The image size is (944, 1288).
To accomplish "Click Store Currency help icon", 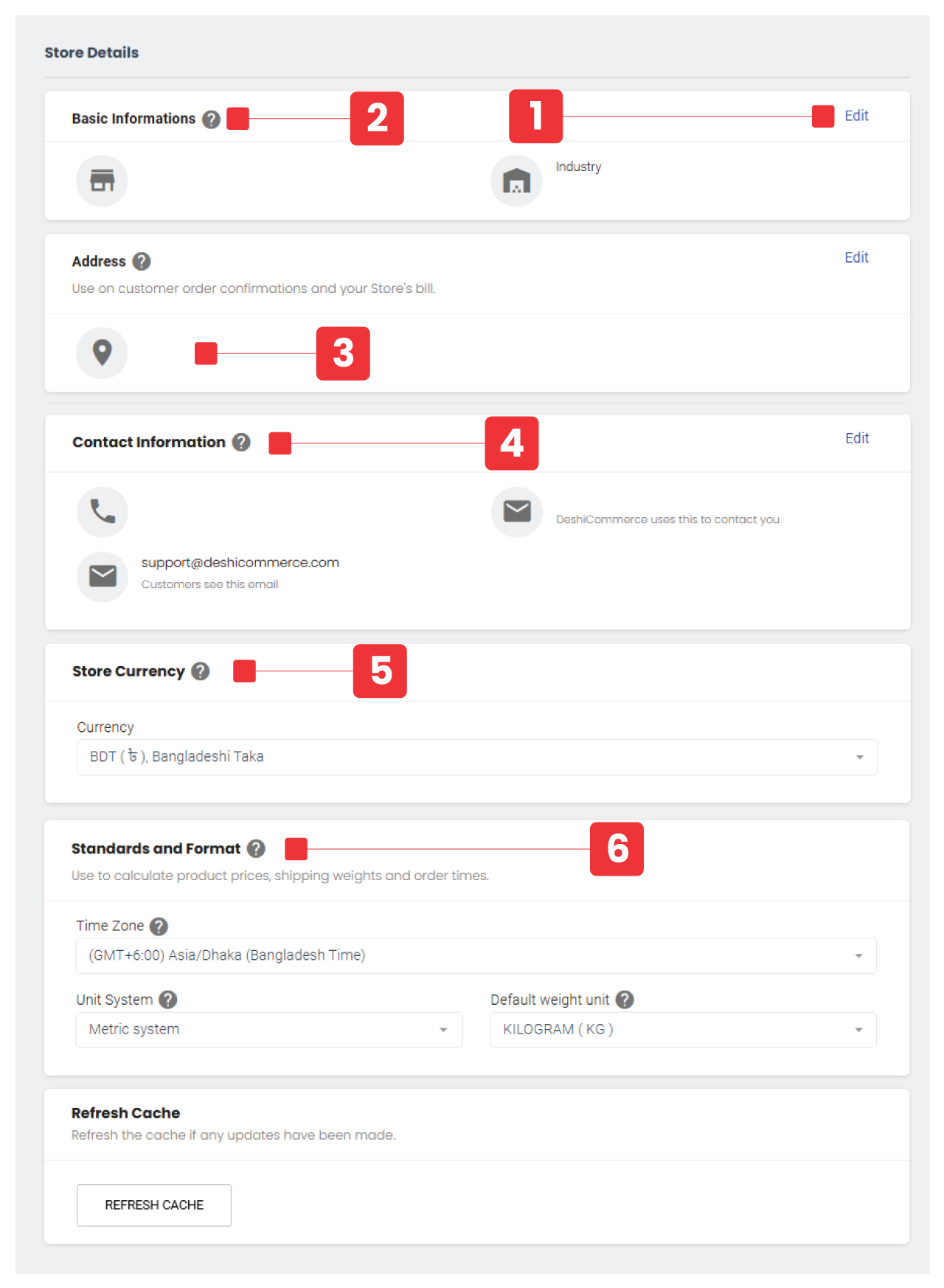I will (201, 671).
